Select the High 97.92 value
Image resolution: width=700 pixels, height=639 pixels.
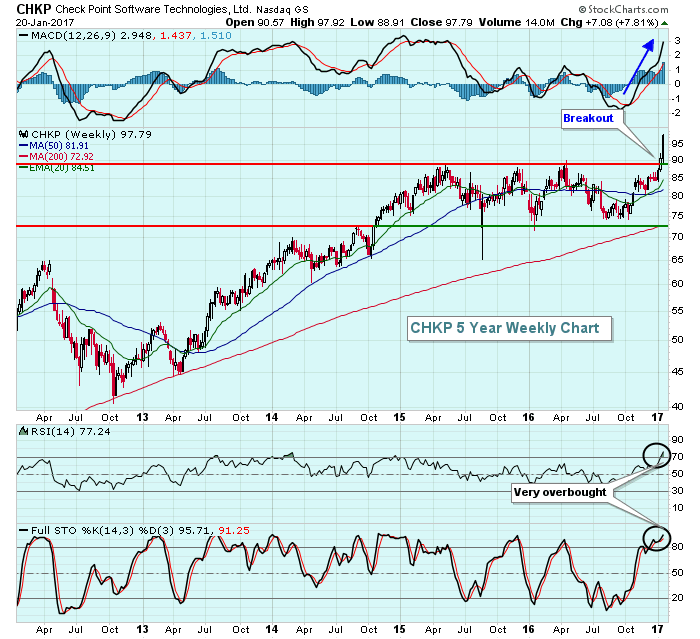(317, 22)
